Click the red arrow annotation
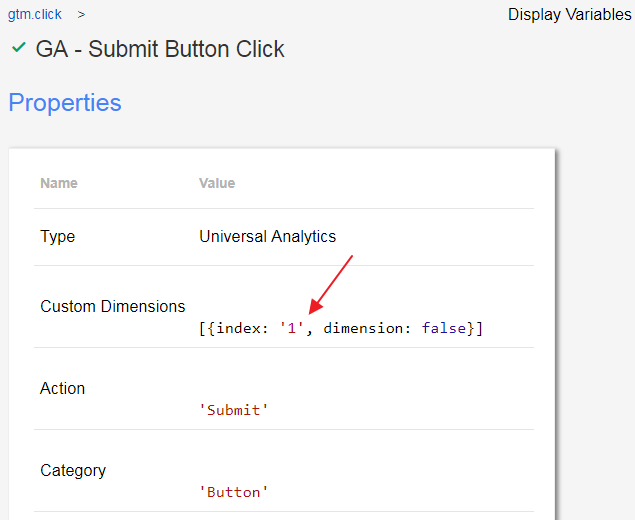This screenshot has width=635, height=520. tap(331, 283)
